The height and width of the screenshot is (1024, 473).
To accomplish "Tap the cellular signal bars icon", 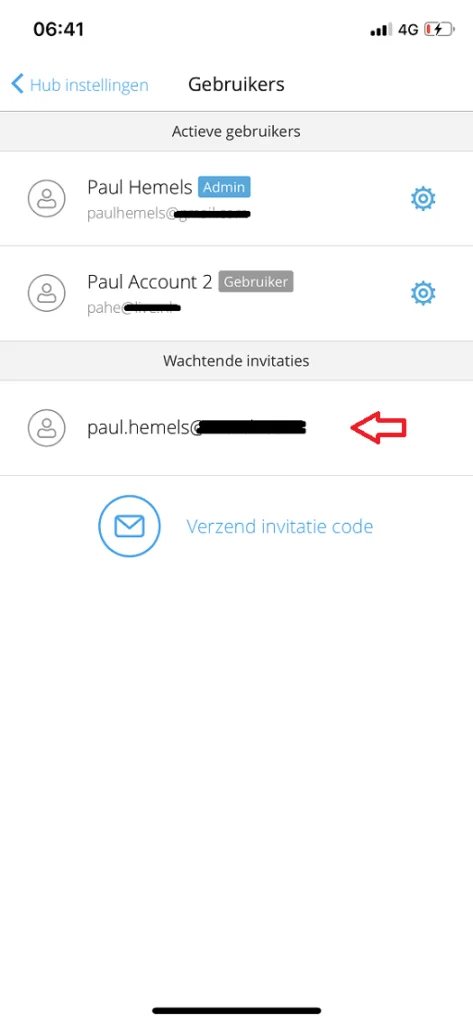I will [381, 30].
